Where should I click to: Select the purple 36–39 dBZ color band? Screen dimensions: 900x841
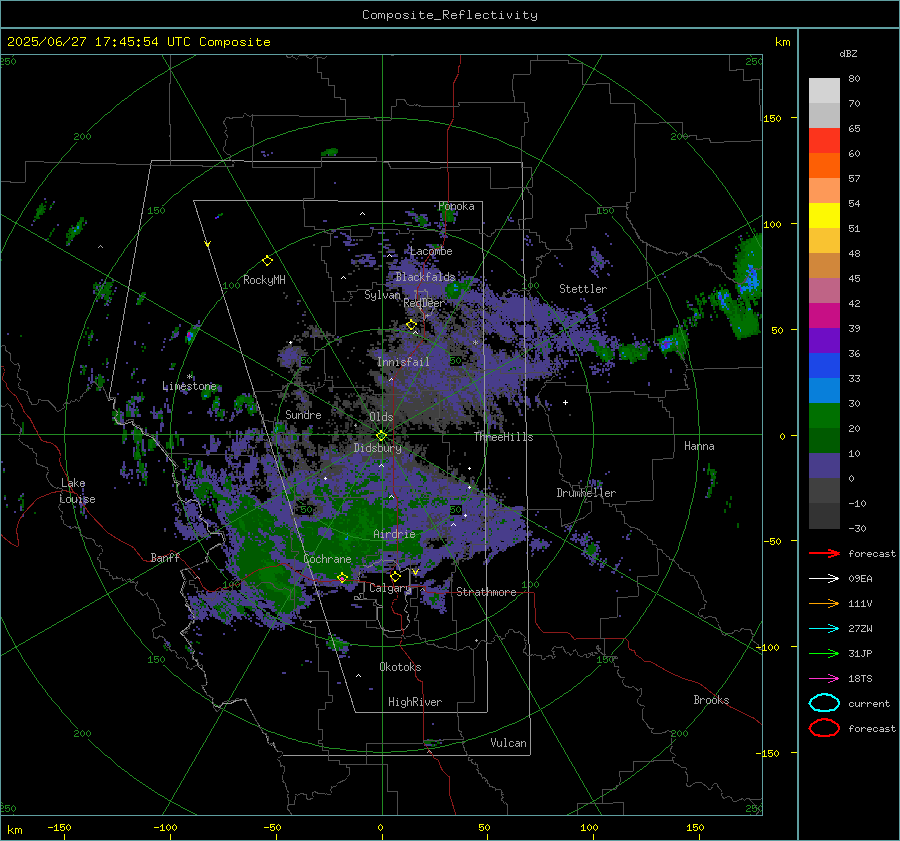tap(824, 340)
